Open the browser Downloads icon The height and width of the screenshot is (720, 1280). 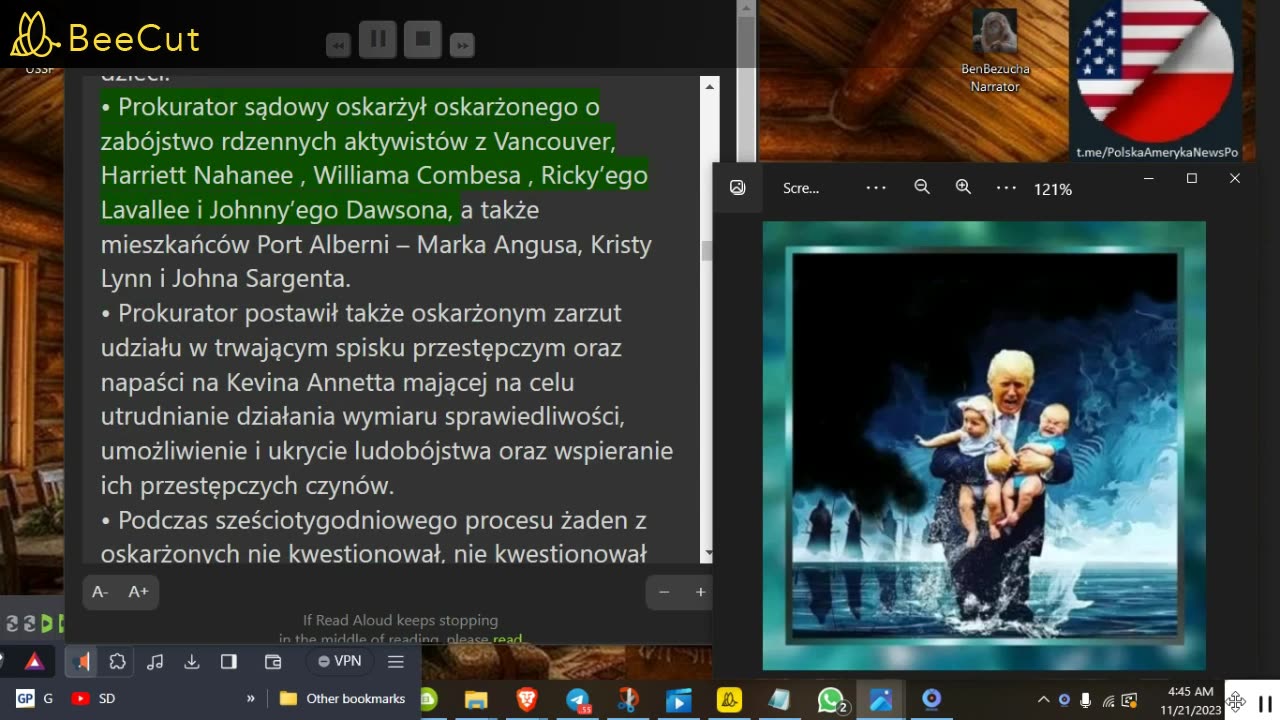point(192,661)
